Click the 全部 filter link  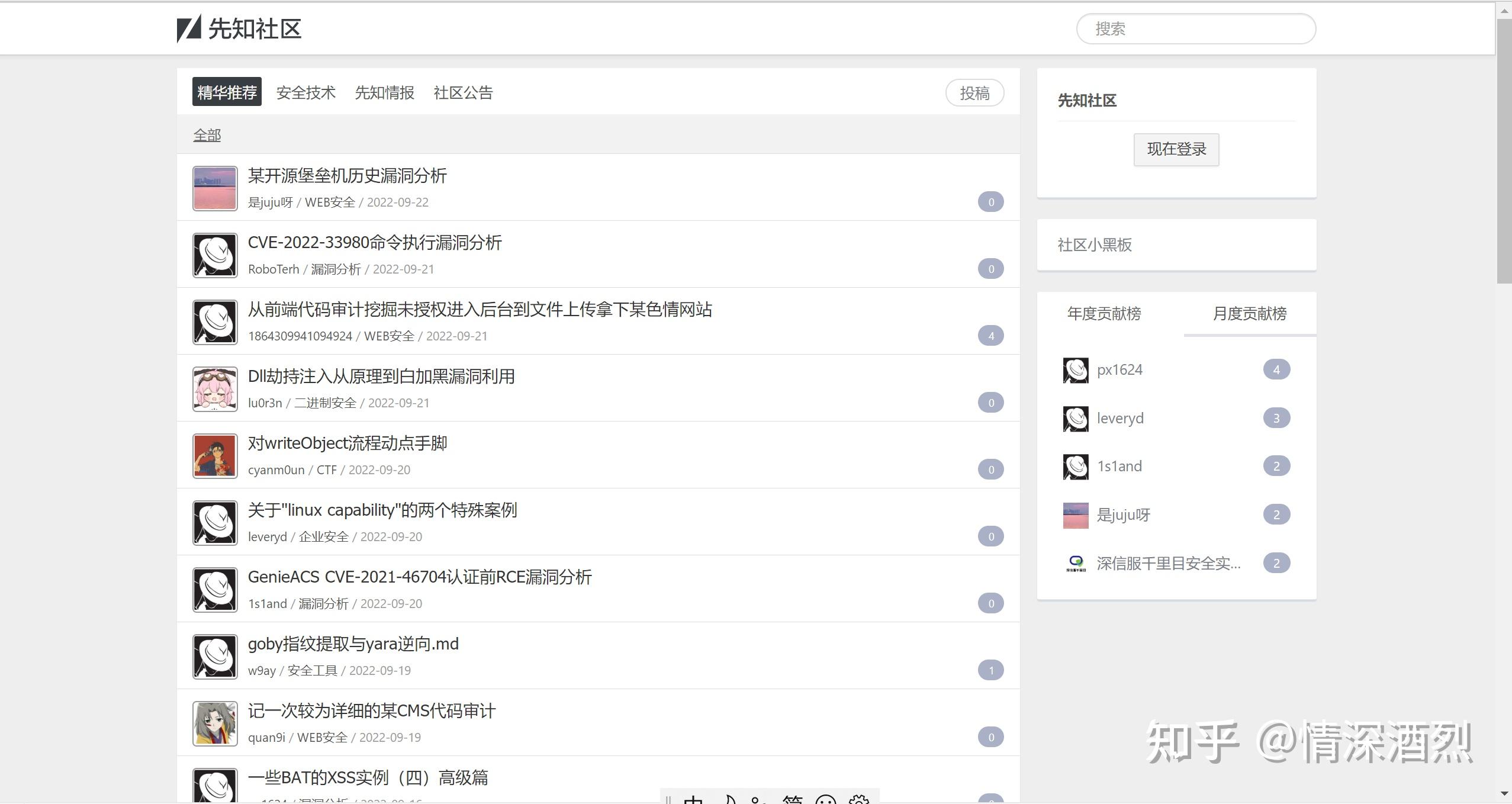pyautogui.click(x=207, y=135)
